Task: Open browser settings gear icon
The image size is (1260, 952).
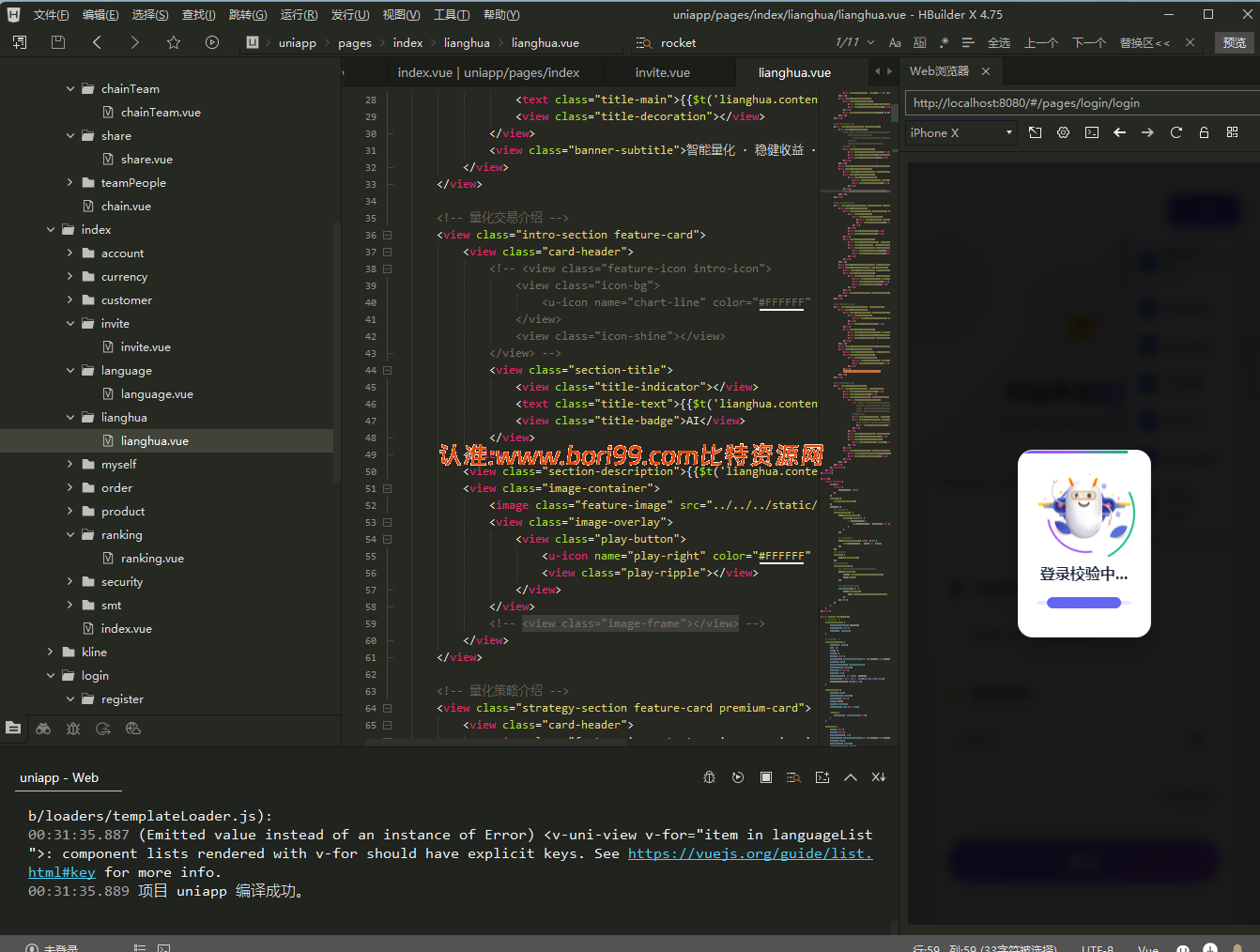Action: tap(1063, 133)
